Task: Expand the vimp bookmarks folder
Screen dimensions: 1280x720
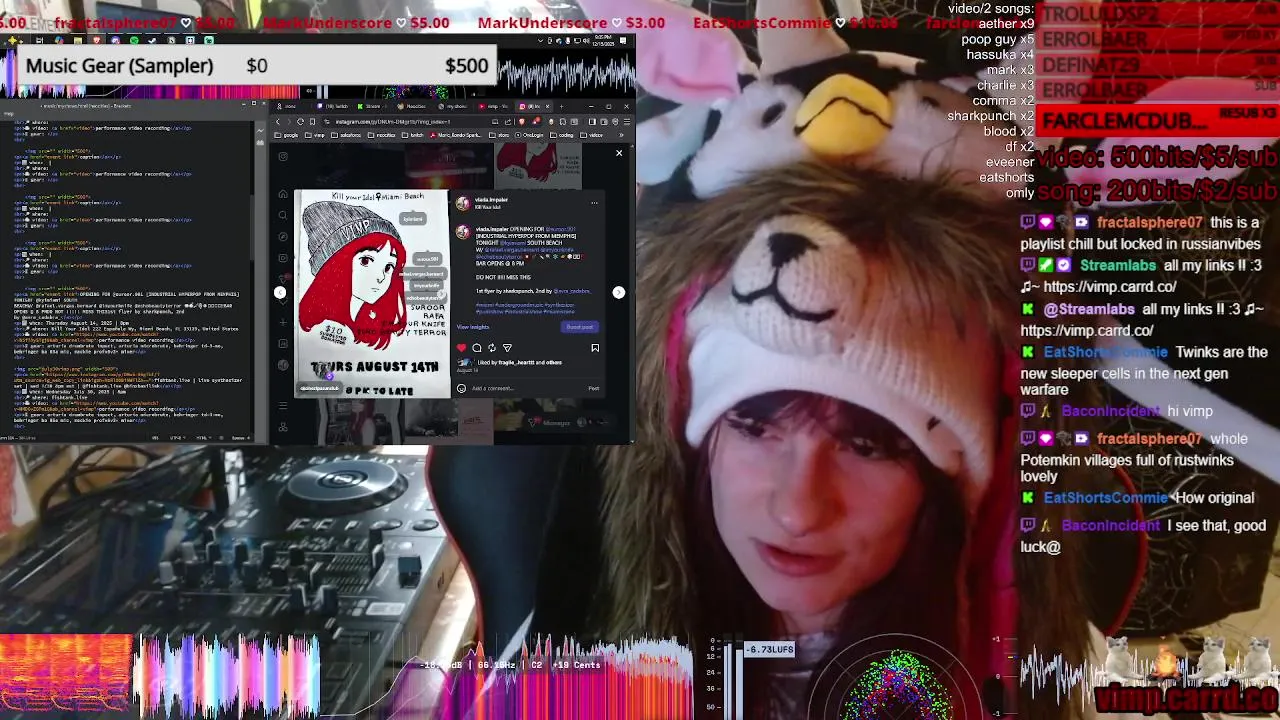Action: tap(315, 135)
